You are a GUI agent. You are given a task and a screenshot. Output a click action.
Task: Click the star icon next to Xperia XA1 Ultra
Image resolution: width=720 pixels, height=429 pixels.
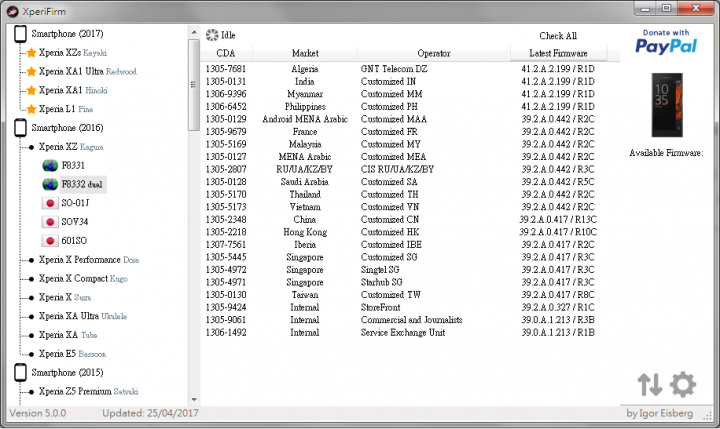click(x=31, y=72)
